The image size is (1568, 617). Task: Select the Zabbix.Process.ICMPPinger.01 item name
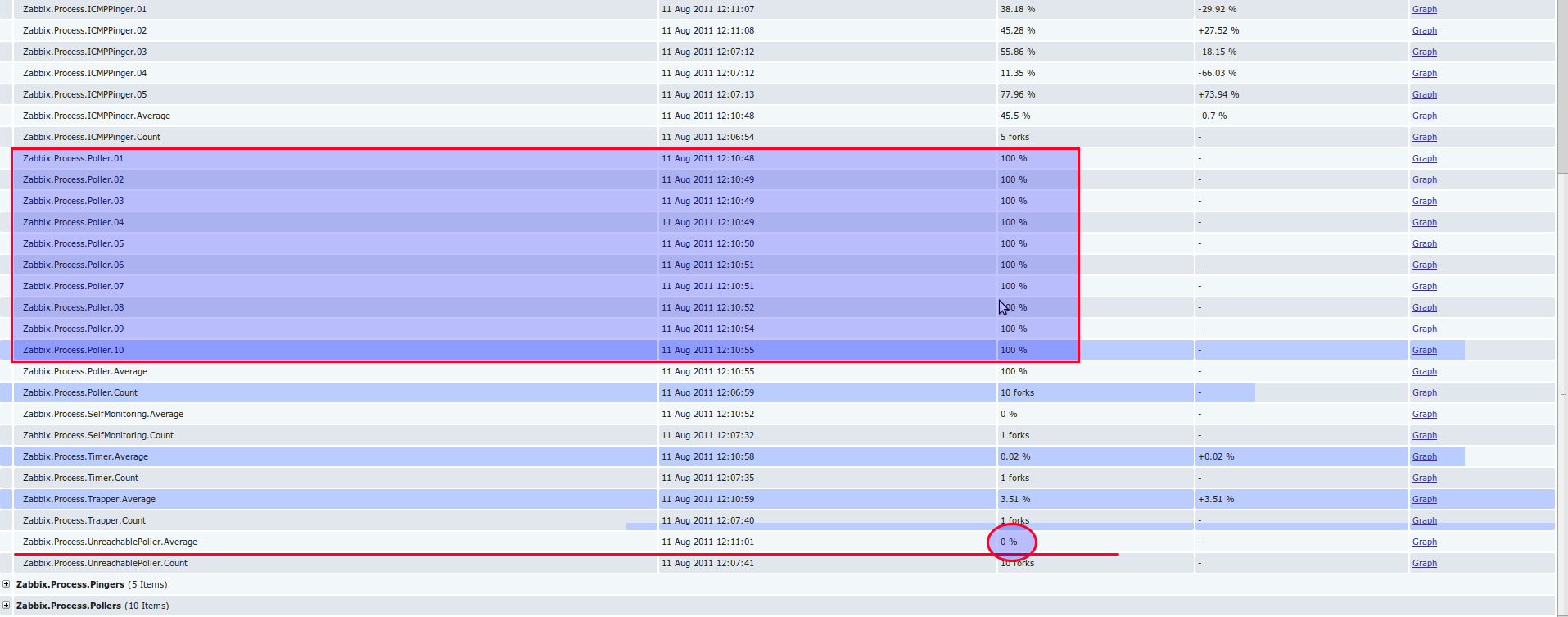click(x=84, y=9)
